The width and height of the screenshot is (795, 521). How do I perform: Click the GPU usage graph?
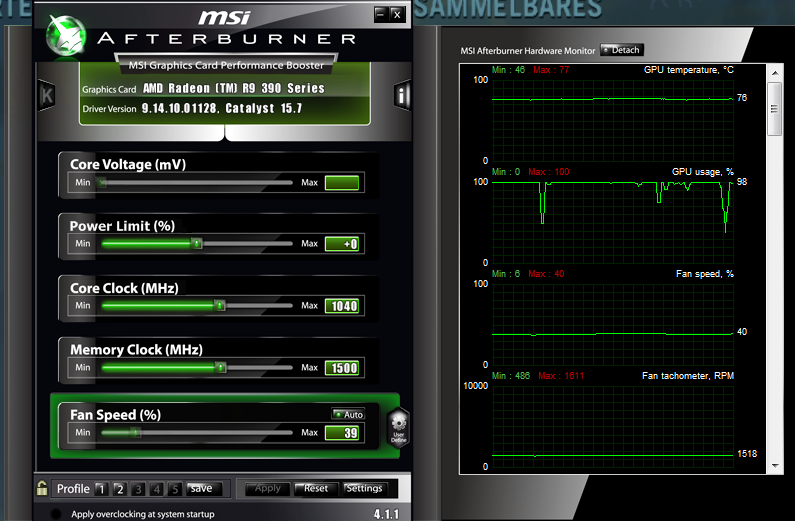point(612,222)
